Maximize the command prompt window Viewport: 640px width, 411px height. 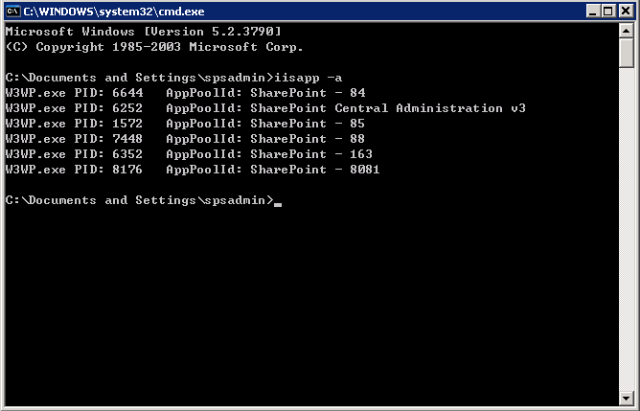(607, 11)
